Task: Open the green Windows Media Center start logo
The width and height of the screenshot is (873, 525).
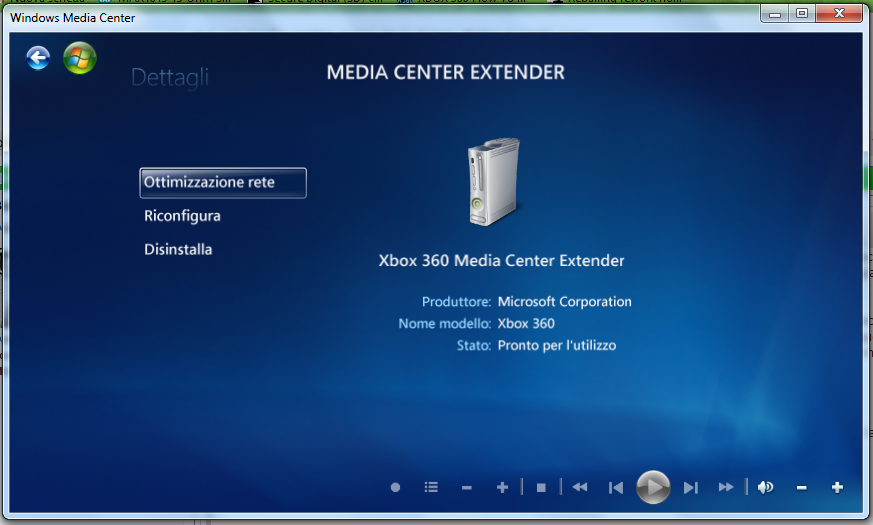Action: 79,59
